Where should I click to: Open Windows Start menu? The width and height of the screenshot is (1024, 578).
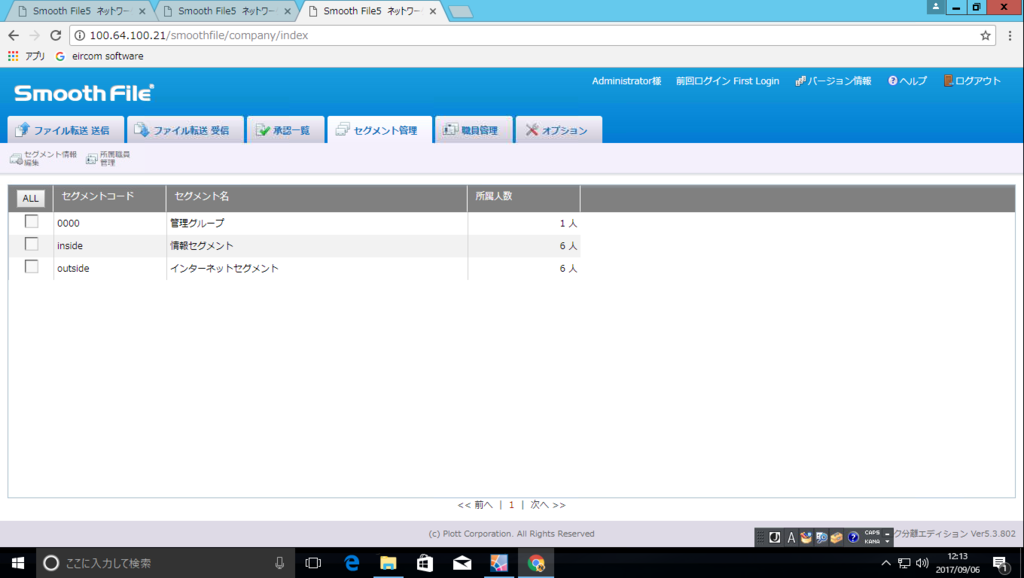tap(18, 563)
